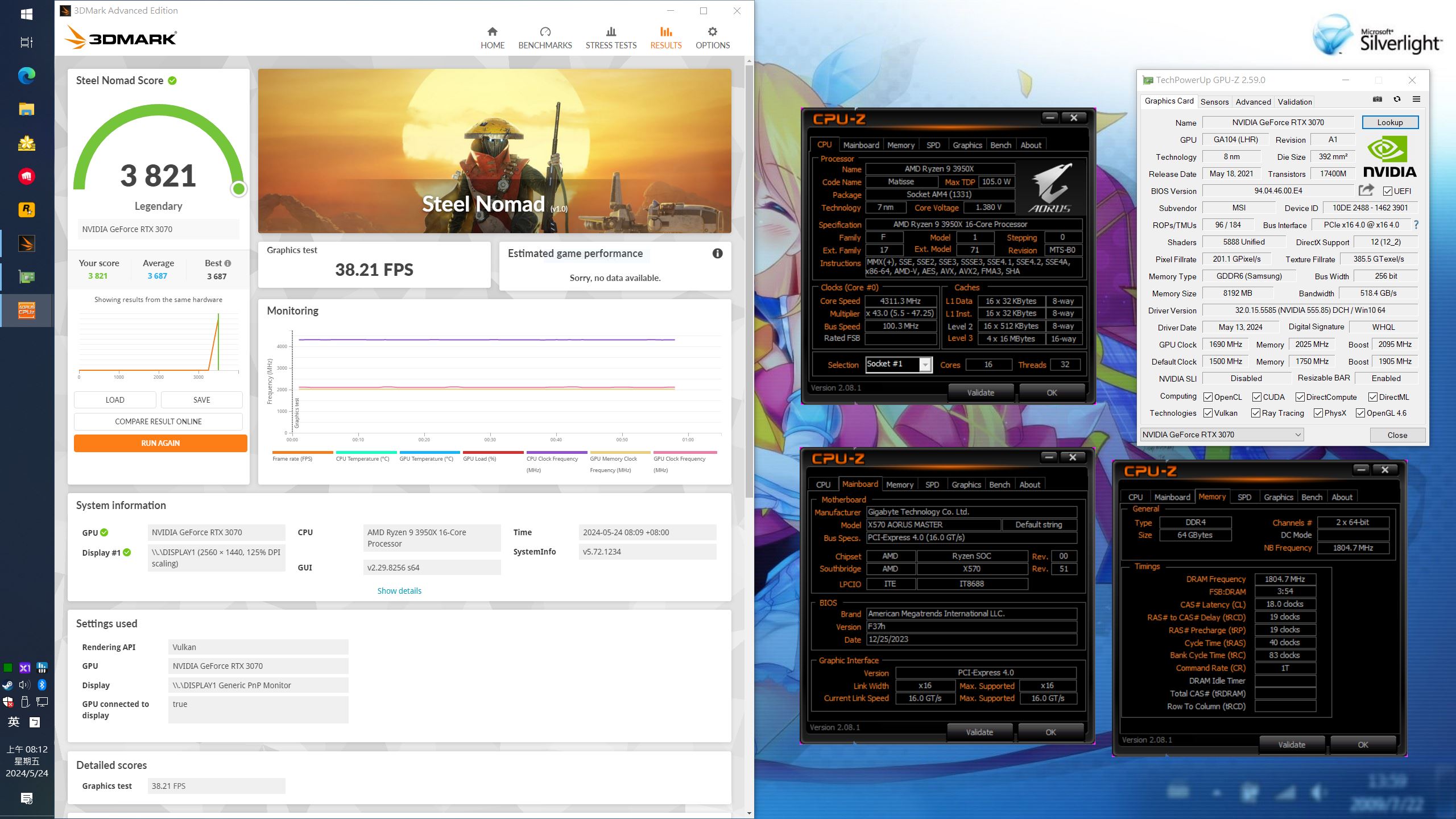
Task: Click the CPU Clock Frequency legend color bar
Action: 557,453
